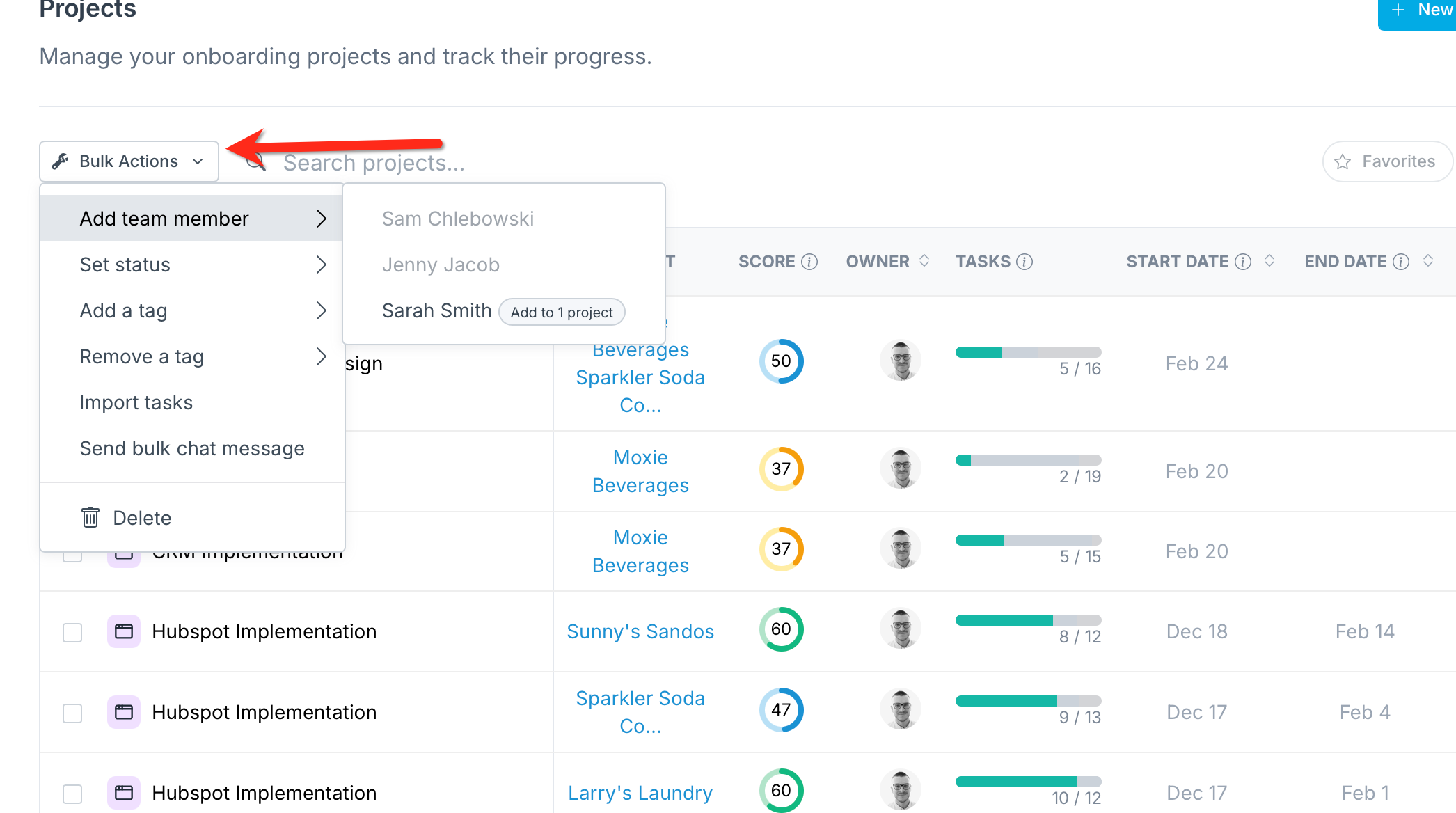Viewport: 1456px width, 813px height.
Task: Click Add to 1 project for Sarah Smith
Action: 562,312
